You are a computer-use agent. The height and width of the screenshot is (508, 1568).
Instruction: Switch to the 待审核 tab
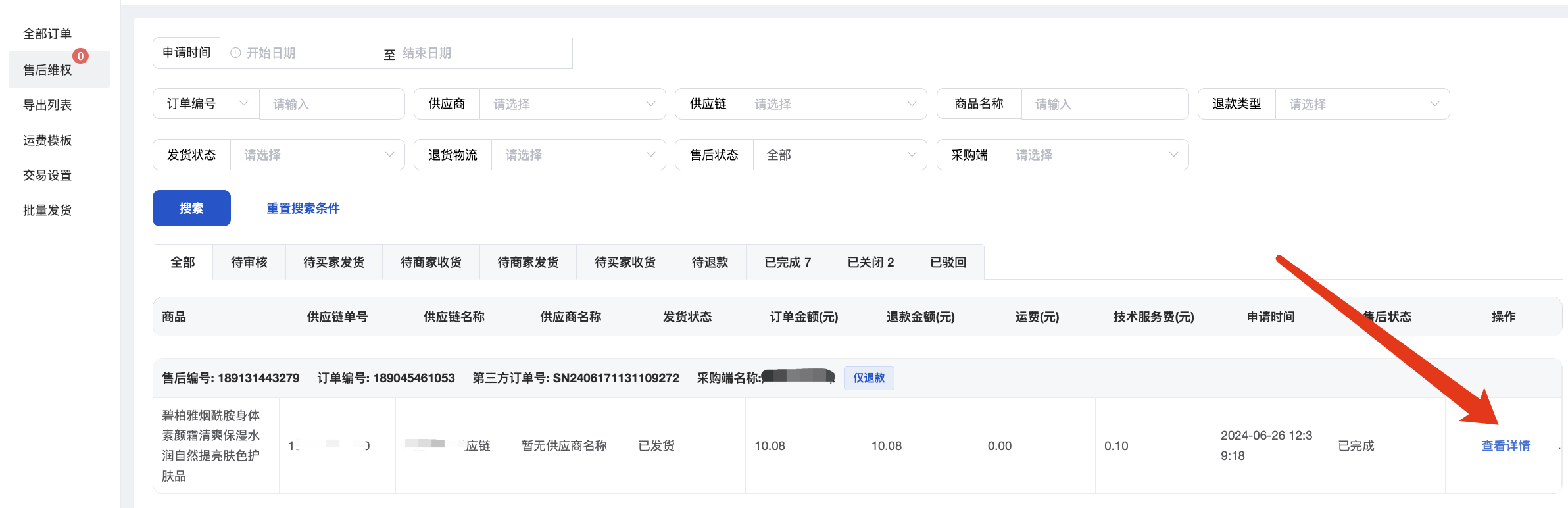click(249, 263)
